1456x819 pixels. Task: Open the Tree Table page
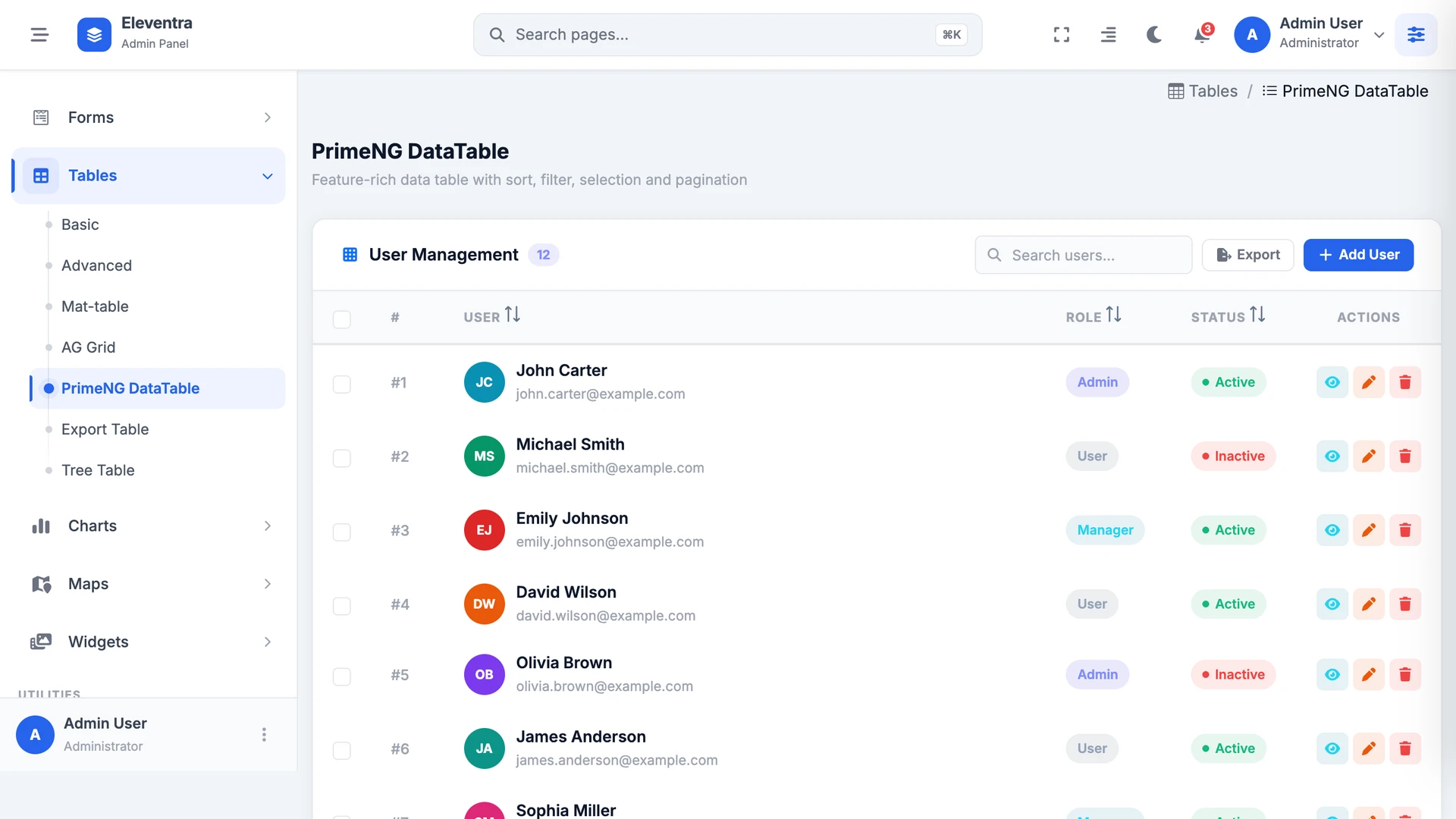click(98, 470)
